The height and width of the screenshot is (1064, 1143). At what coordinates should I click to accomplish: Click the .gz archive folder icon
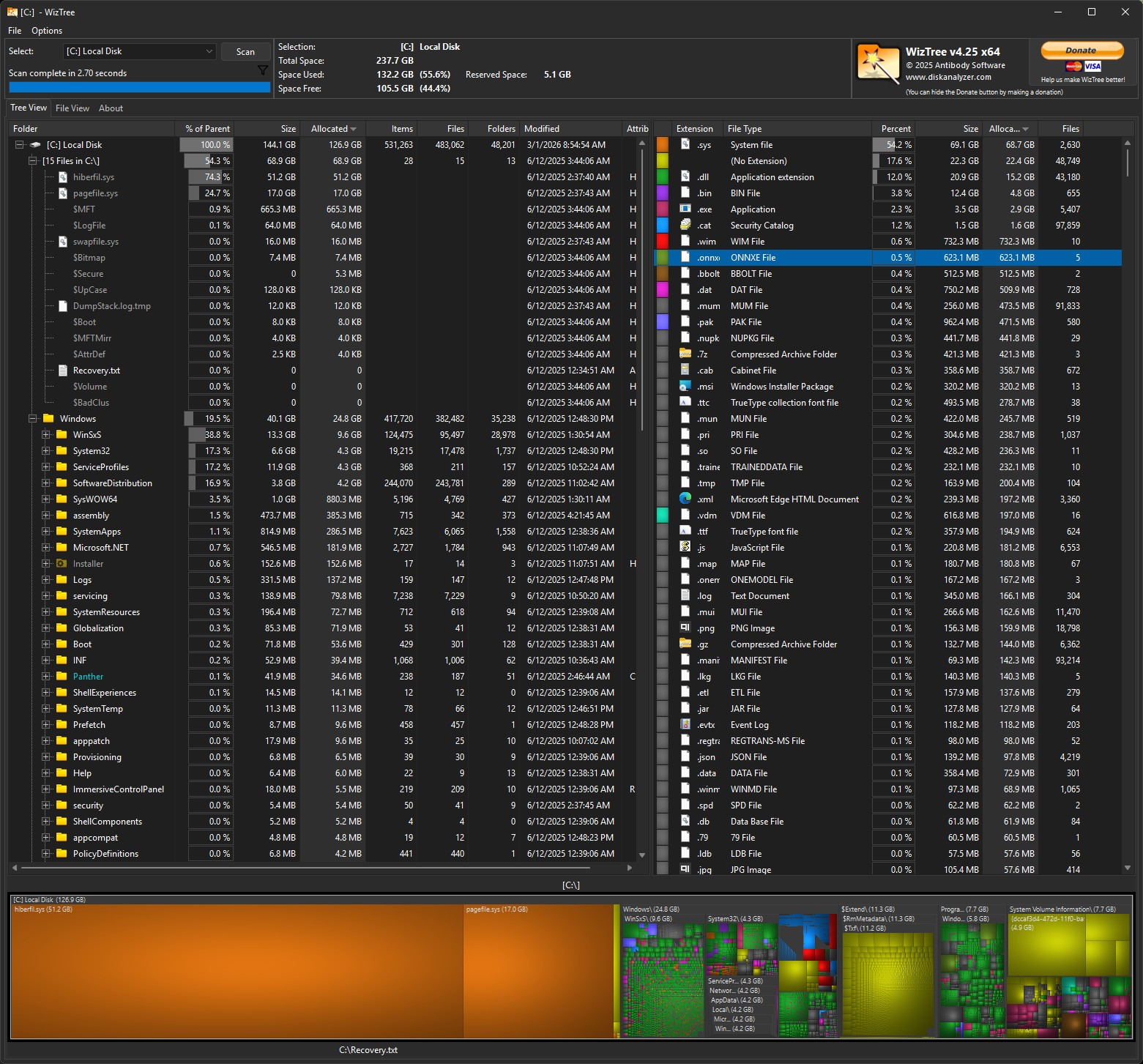pos(685,644)
